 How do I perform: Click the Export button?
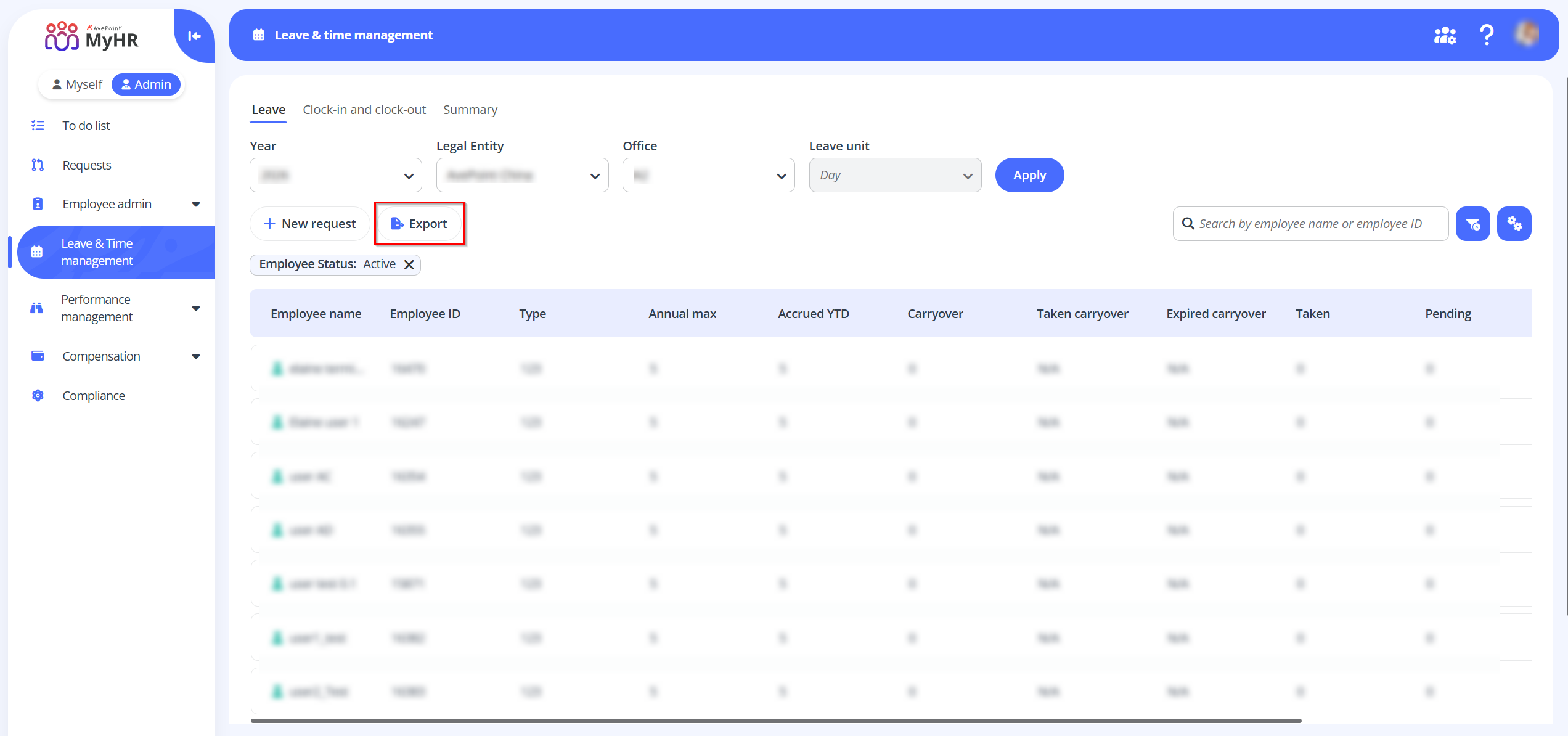pos(419,224)
